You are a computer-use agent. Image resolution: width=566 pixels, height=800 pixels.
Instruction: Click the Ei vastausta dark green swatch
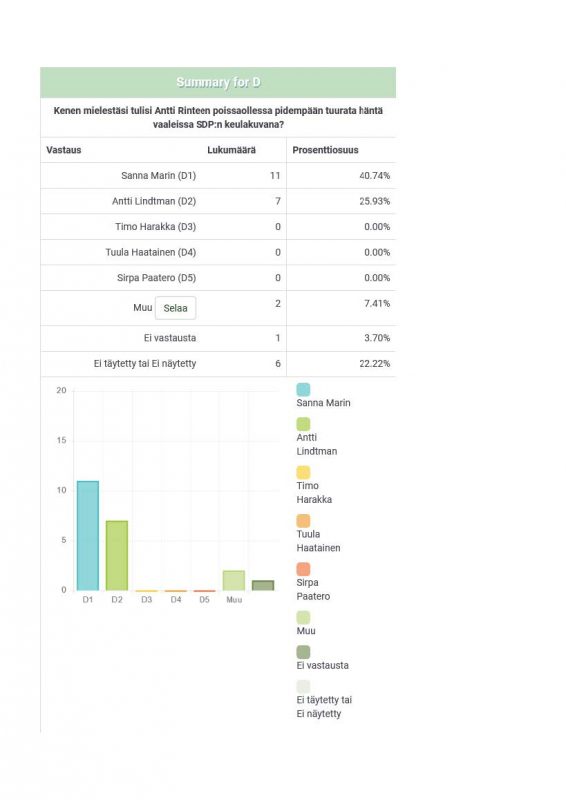coord(303,652)
